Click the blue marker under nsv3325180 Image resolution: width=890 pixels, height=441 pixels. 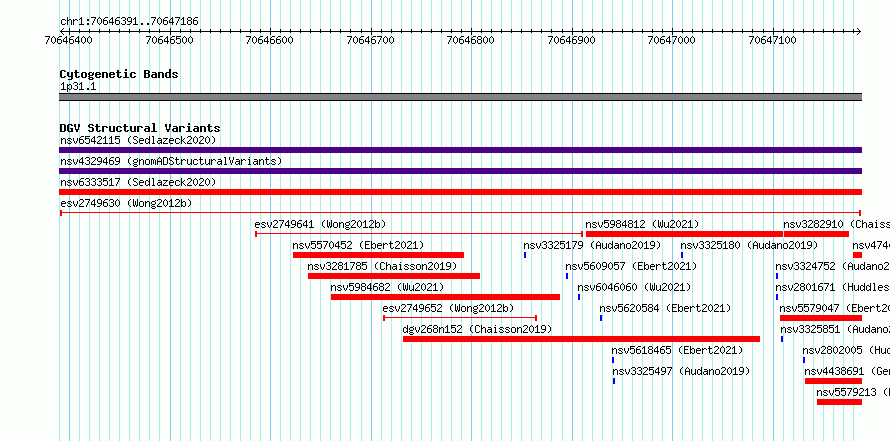(x=682, y=255)
